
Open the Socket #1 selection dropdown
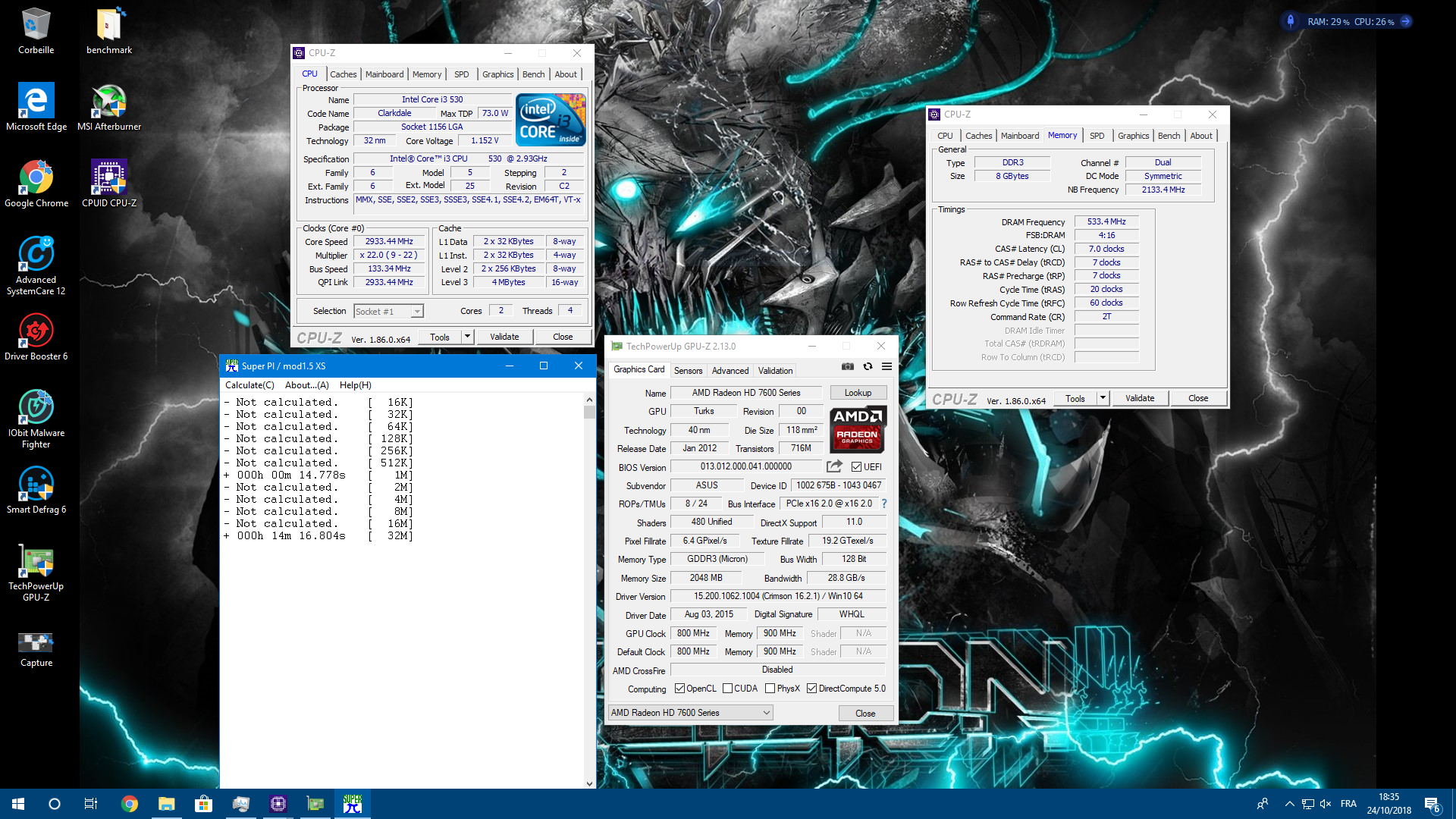pyautogui.click(x=388, y=311)
